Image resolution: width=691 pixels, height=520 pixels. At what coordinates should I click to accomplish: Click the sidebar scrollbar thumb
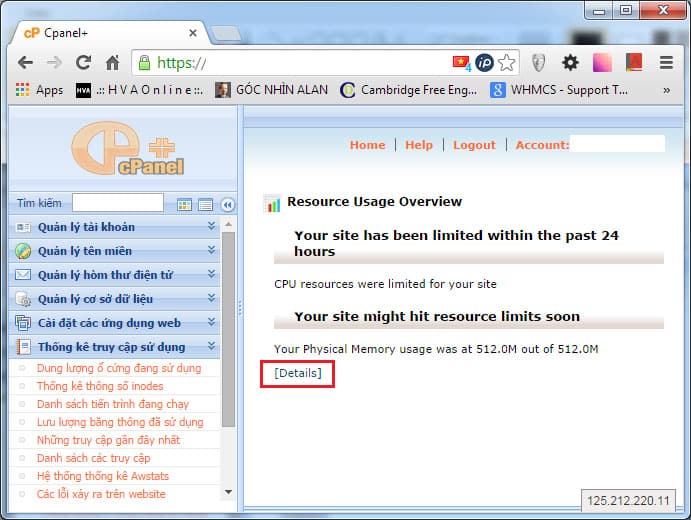tap(228, 329)
